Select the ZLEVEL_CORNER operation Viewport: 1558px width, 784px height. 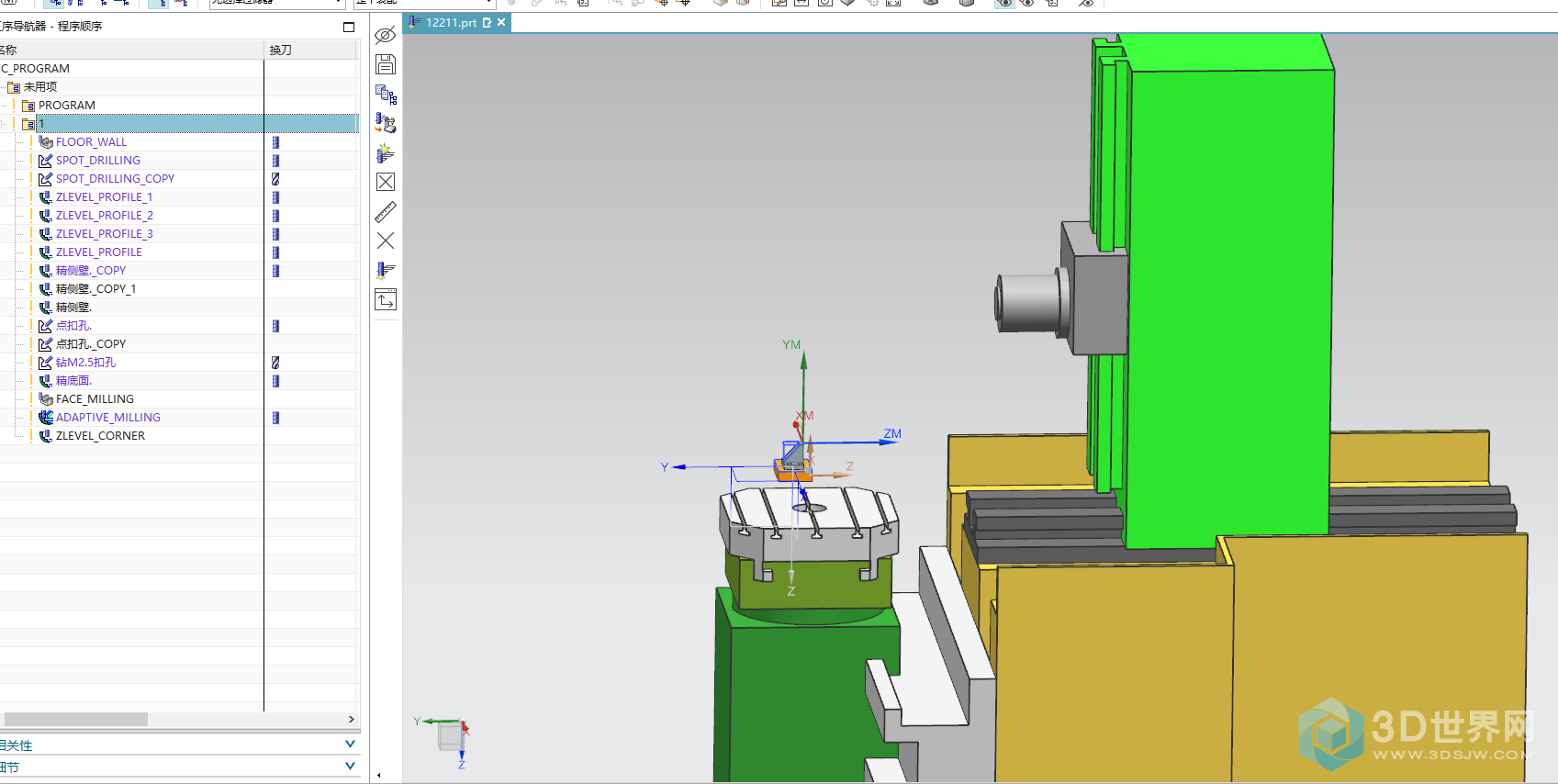coord(100,436)
